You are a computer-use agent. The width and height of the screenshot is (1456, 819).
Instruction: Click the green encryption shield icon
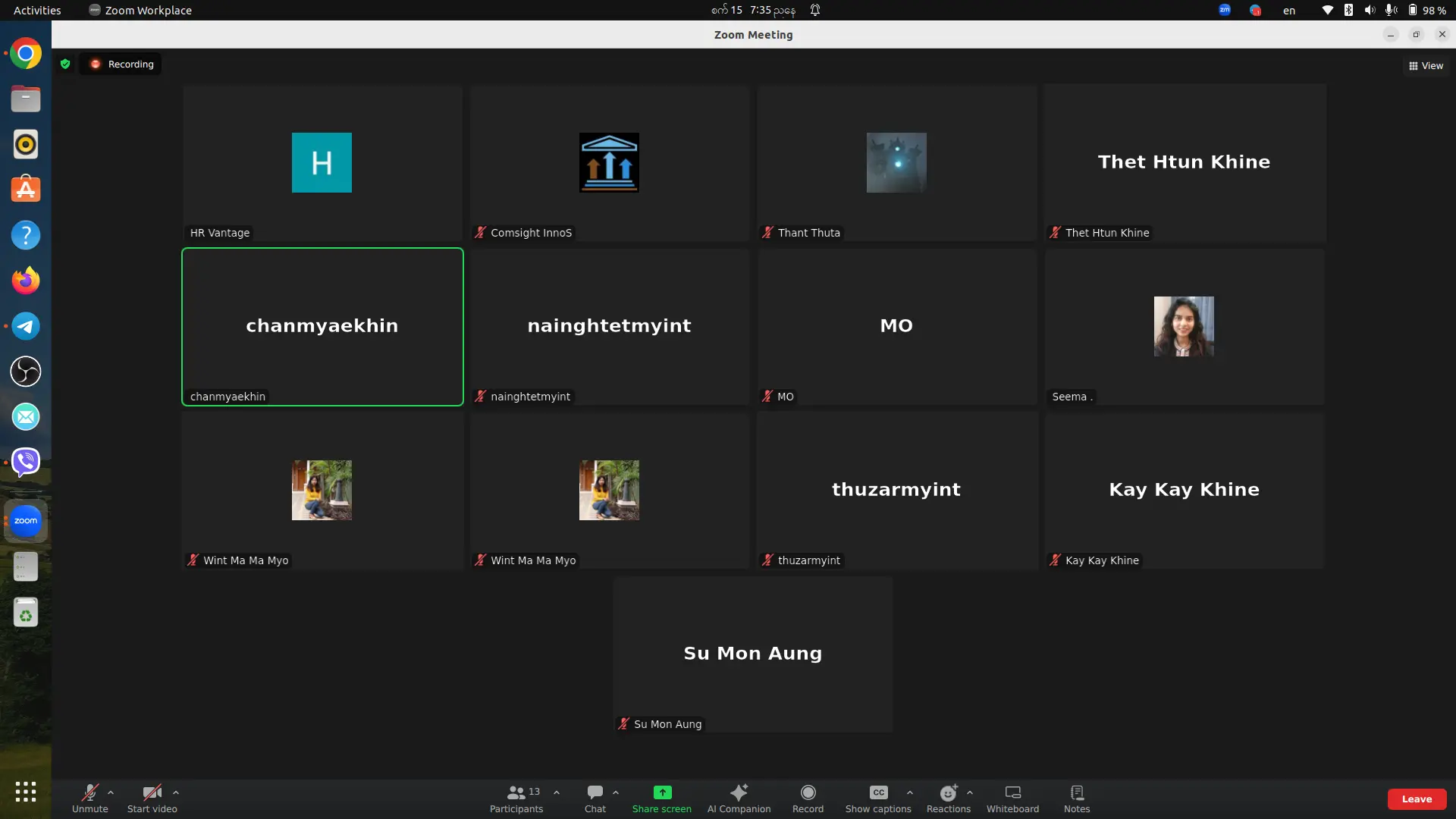click(x=65, y=64)
